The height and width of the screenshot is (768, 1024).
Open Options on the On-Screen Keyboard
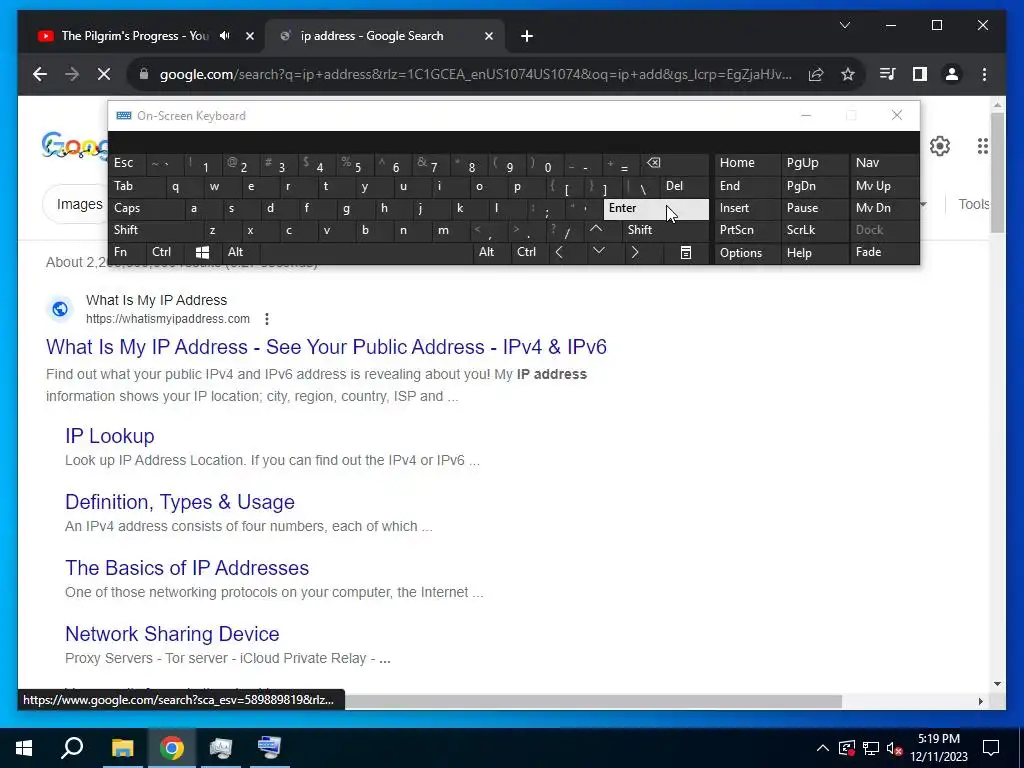[747, 253]
